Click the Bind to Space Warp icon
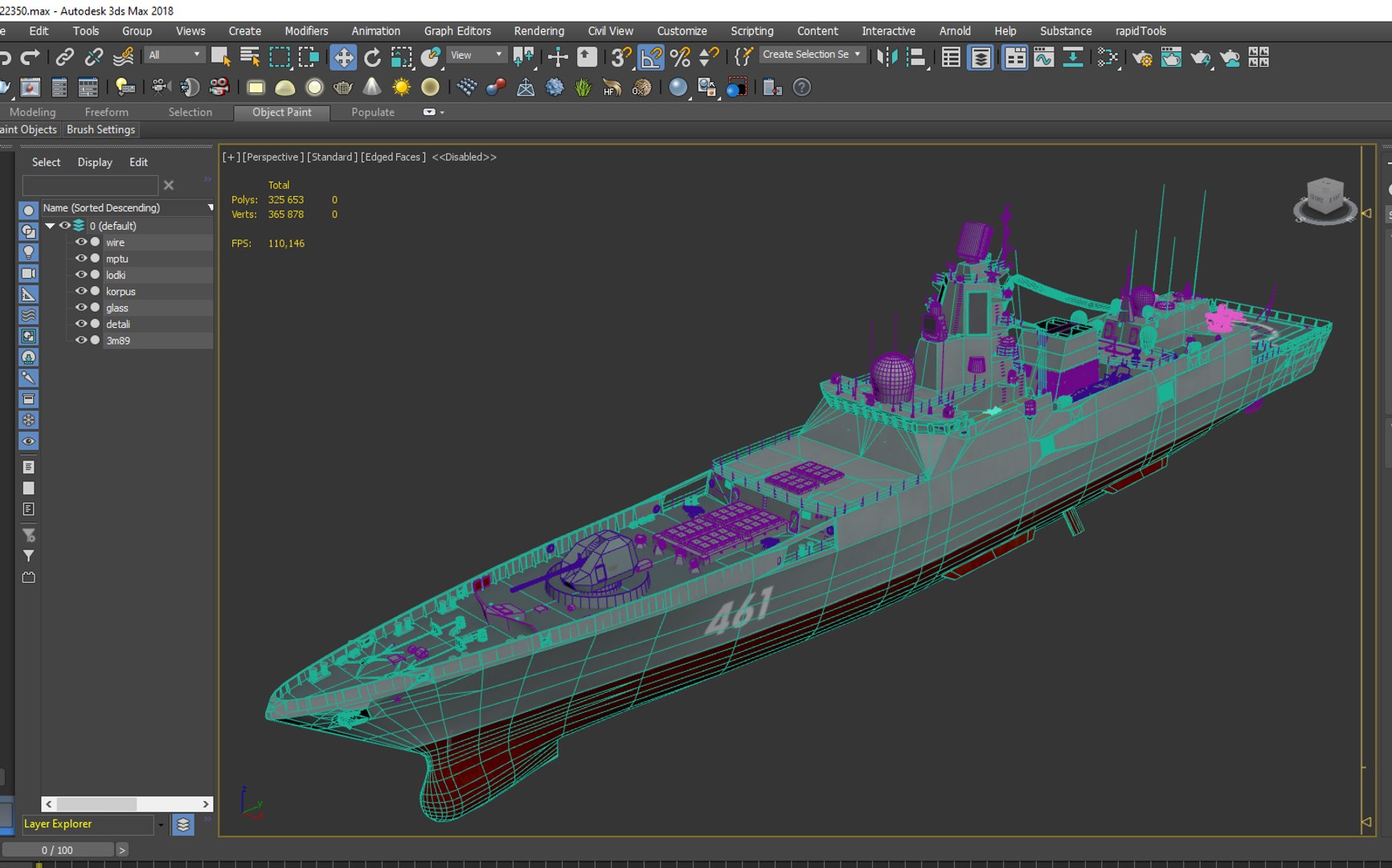Viewport: 1392px width, 868px height. (x=123, y=56)
